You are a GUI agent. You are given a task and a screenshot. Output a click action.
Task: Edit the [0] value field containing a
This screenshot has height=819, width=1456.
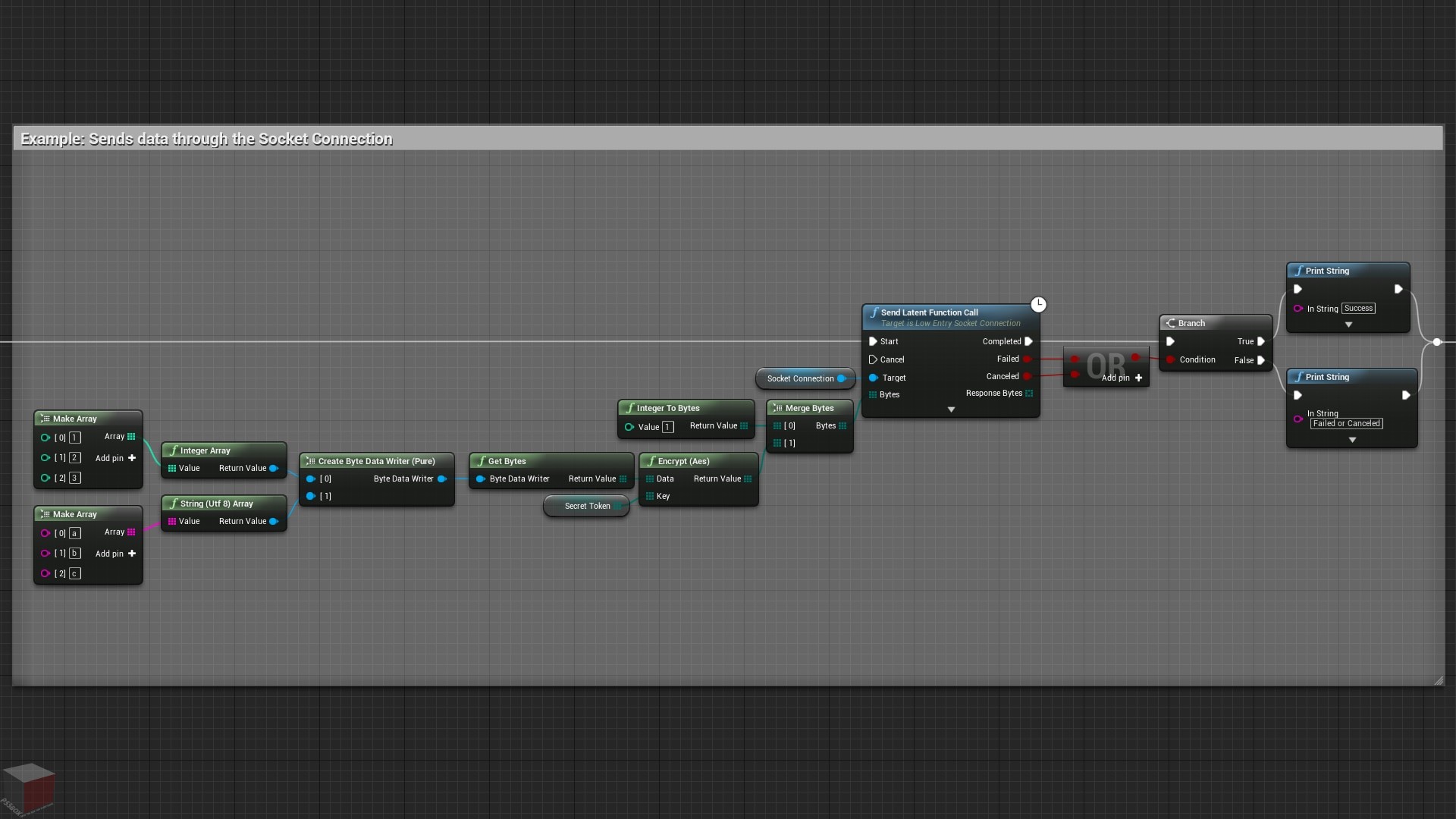pyautogui.click(x=75, y=533)
